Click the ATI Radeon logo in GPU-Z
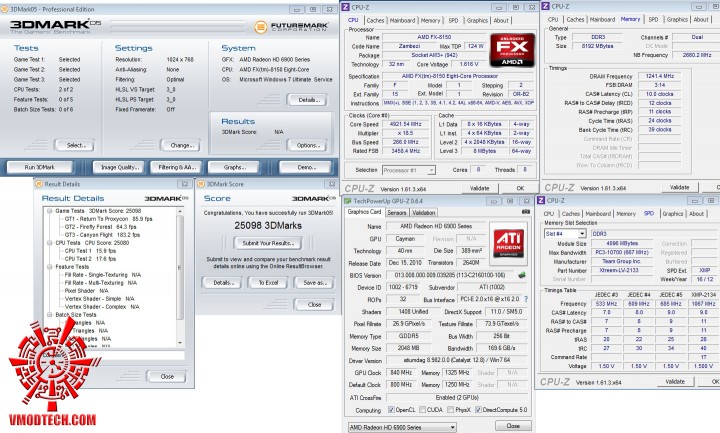Screen dimensions: 720x433 click(509, 243)
